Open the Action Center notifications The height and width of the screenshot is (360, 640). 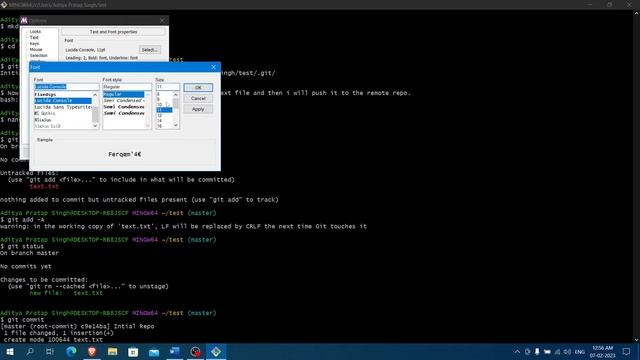(627, 351)
